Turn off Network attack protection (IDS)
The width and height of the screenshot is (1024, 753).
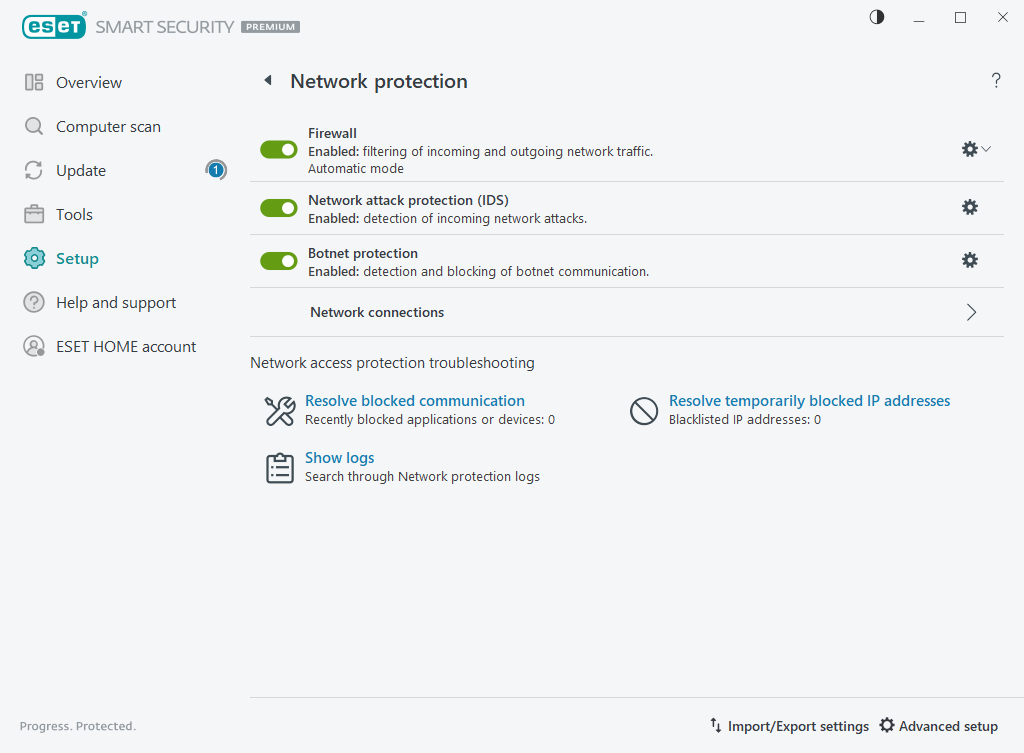(x=278, y=207)
